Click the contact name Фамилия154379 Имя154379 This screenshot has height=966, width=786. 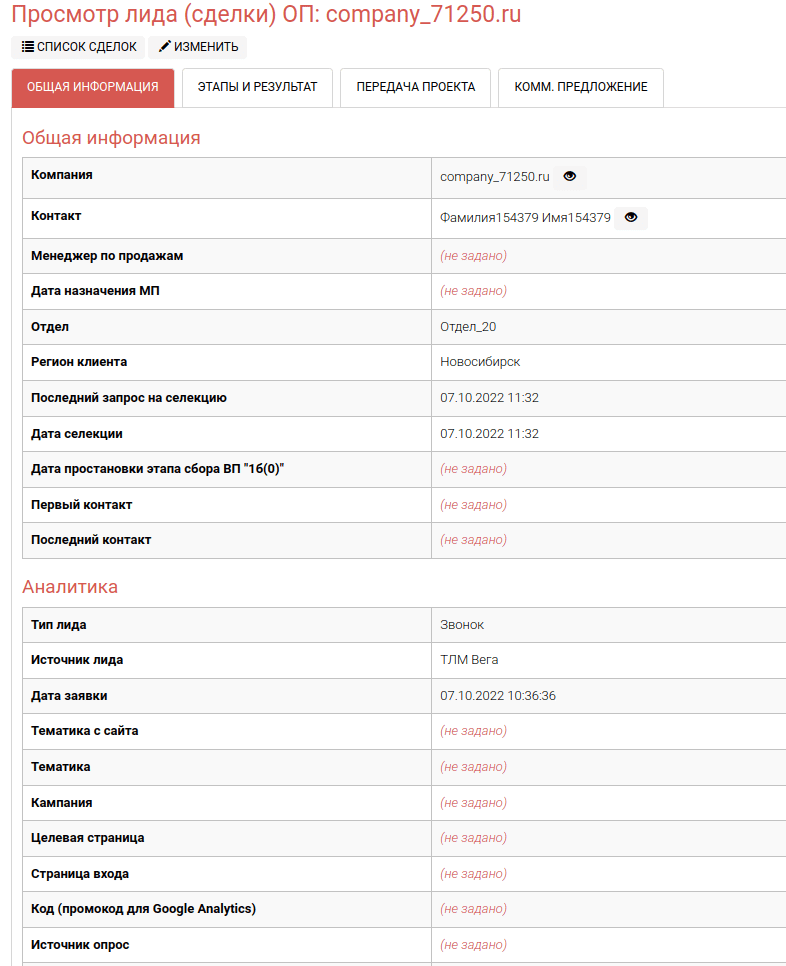(x=525, y=217)
